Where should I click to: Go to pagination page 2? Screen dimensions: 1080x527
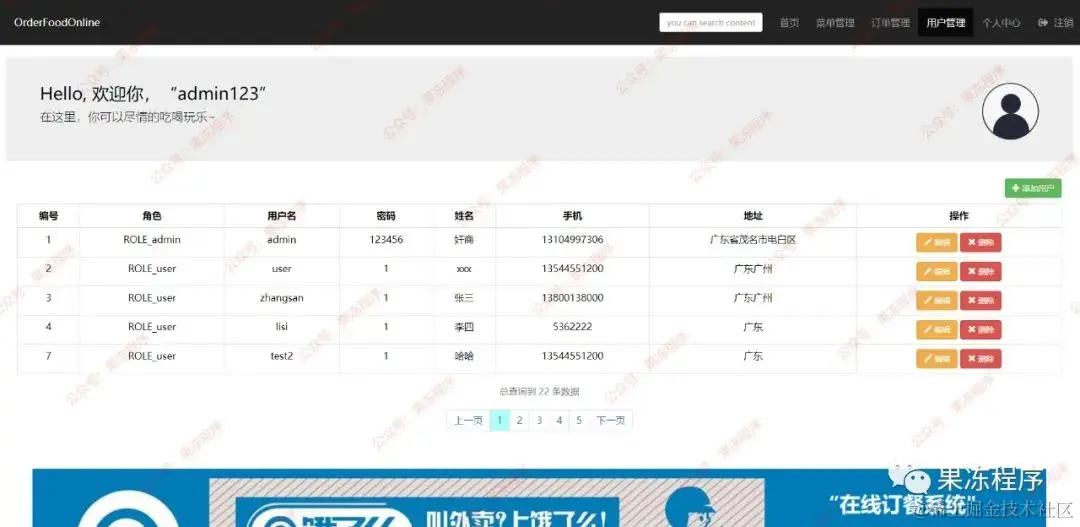coord(519,420)
